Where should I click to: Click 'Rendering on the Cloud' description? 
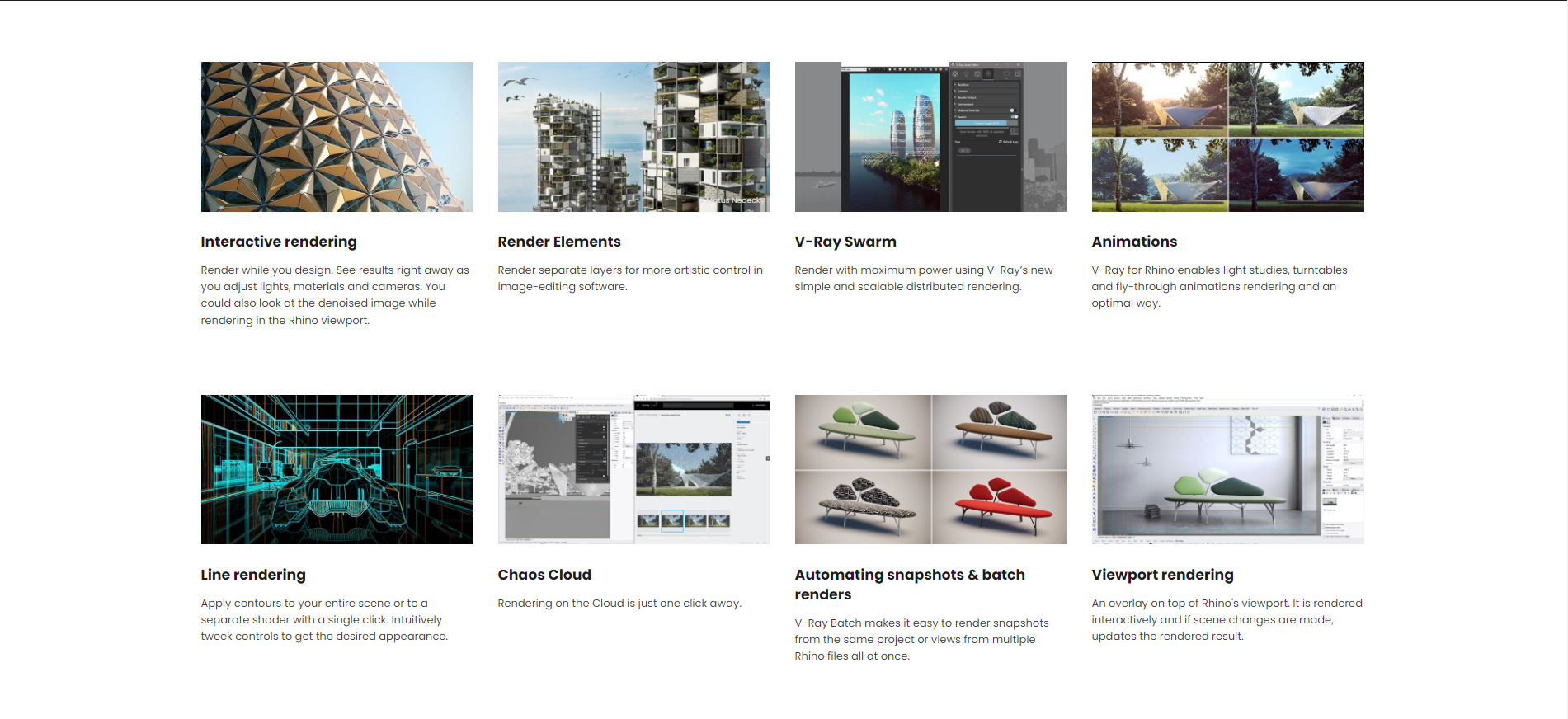click(619, 604)
